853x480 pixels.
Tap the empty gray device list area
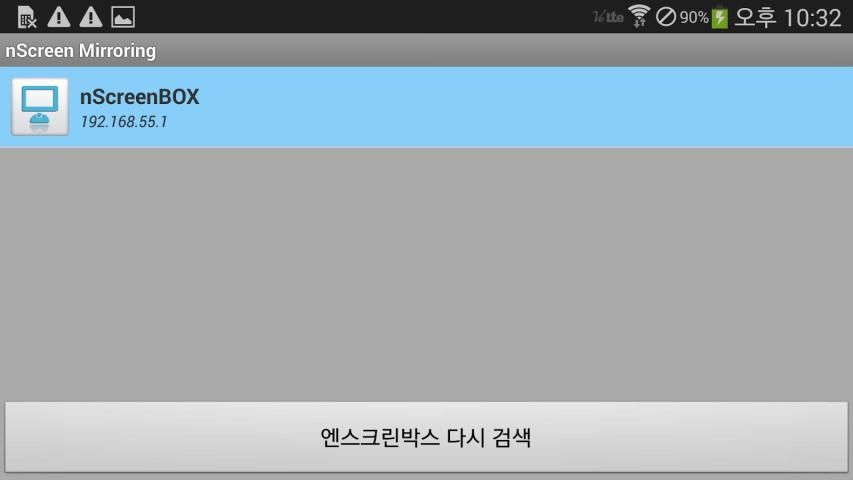coord(426,275)
